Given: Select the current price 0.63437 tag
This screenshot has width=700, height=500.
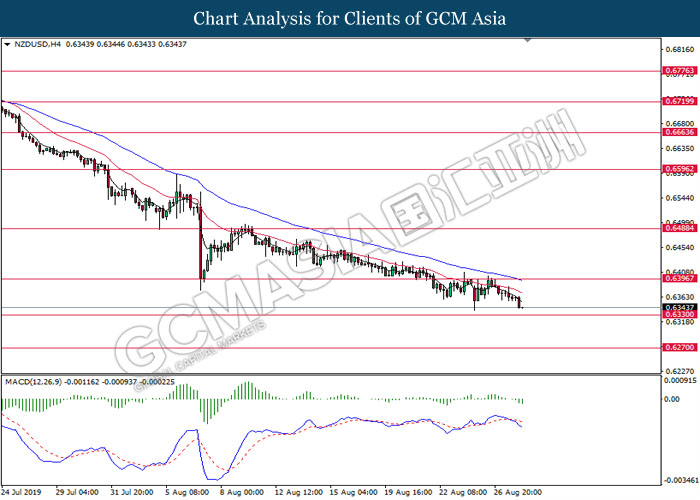Looking at the screenshot, I should [679, 307].
